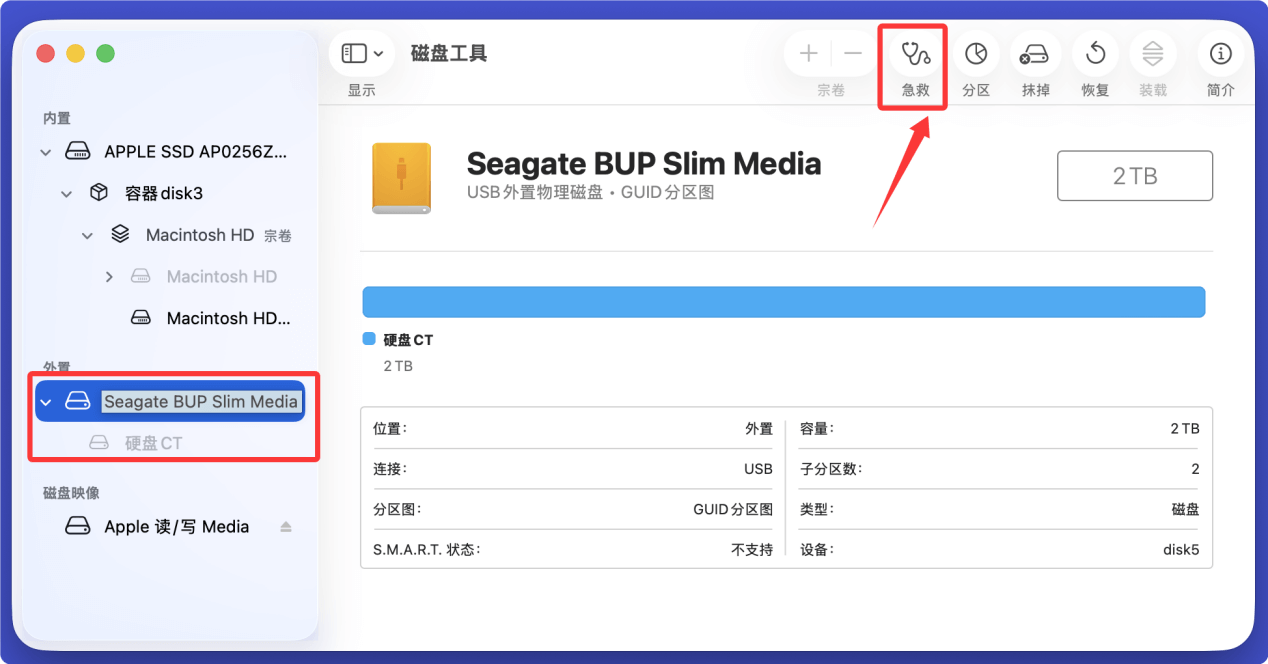Select 硬盘 CT in the sidebar
The width and height of the screenshot is (1268, 664).
click(155, 442)
